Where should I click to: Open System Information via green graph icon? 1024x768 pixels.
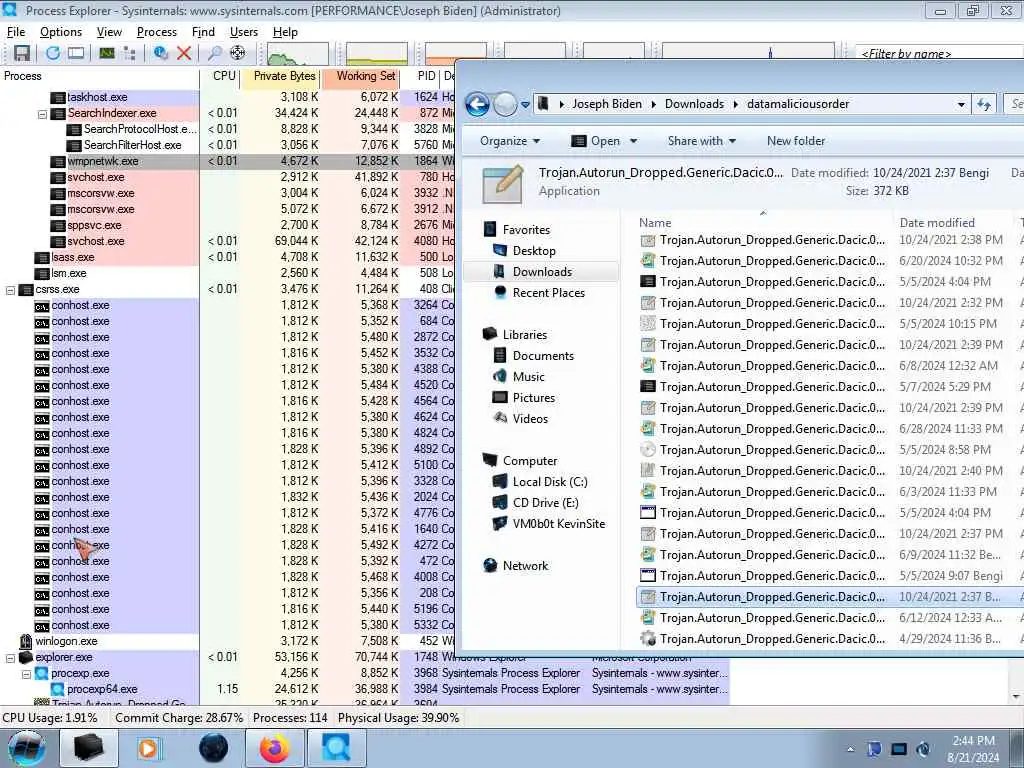[106, 53]
